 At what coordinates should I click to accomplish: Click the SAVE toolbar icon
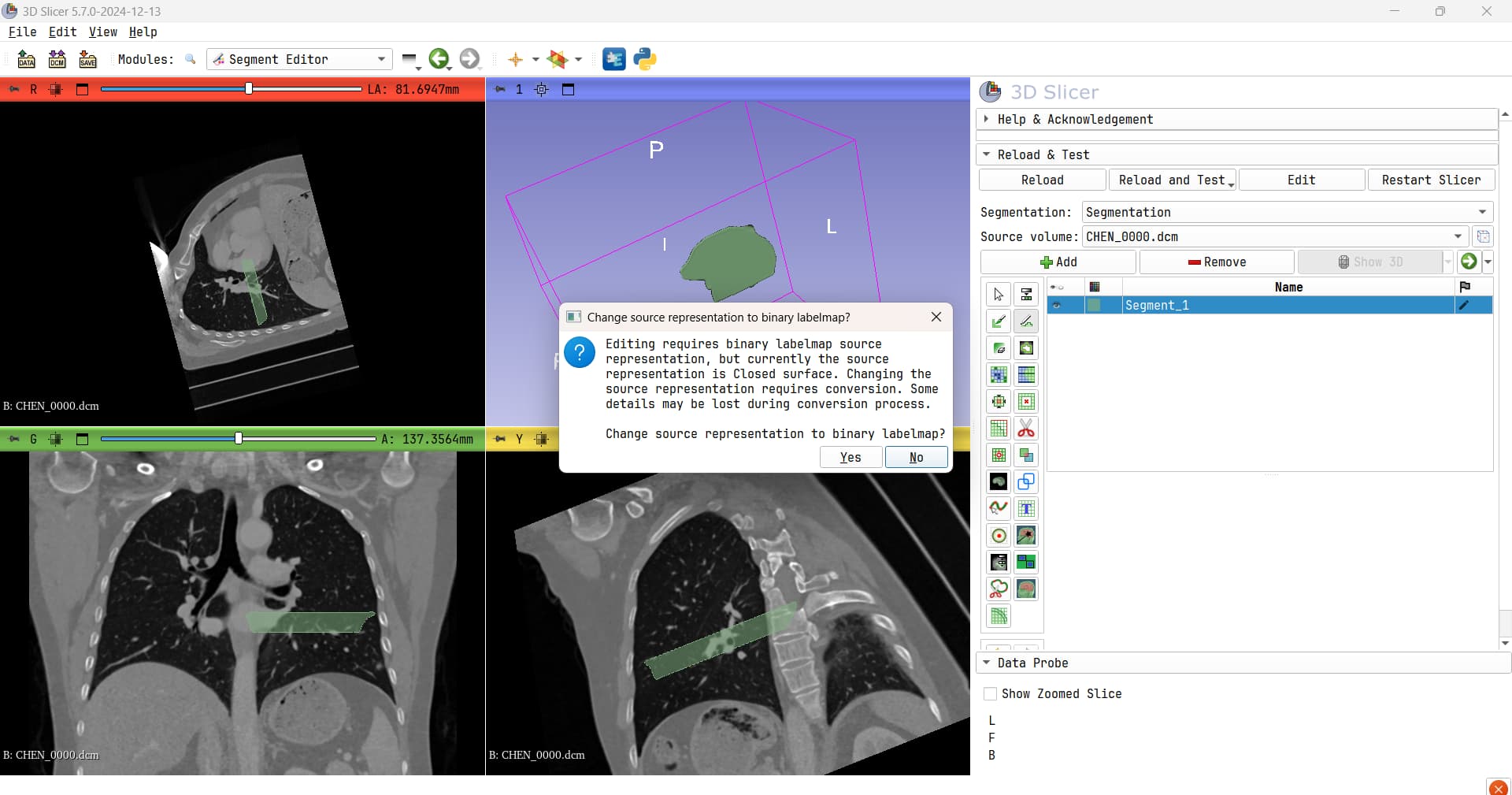[87, 59]
